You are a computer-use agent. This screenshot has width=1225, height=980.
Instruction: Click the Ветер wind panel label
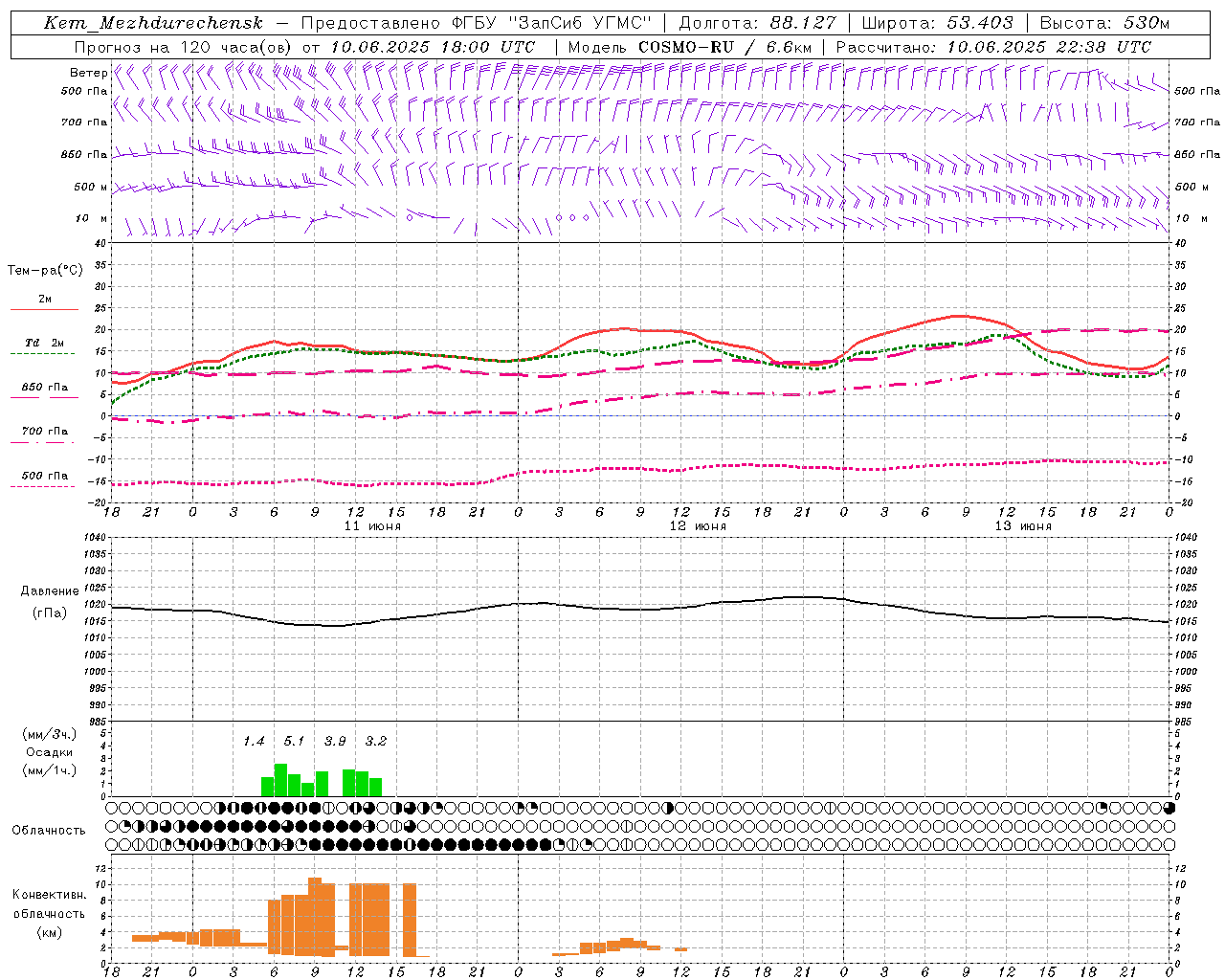coord(89,73)
